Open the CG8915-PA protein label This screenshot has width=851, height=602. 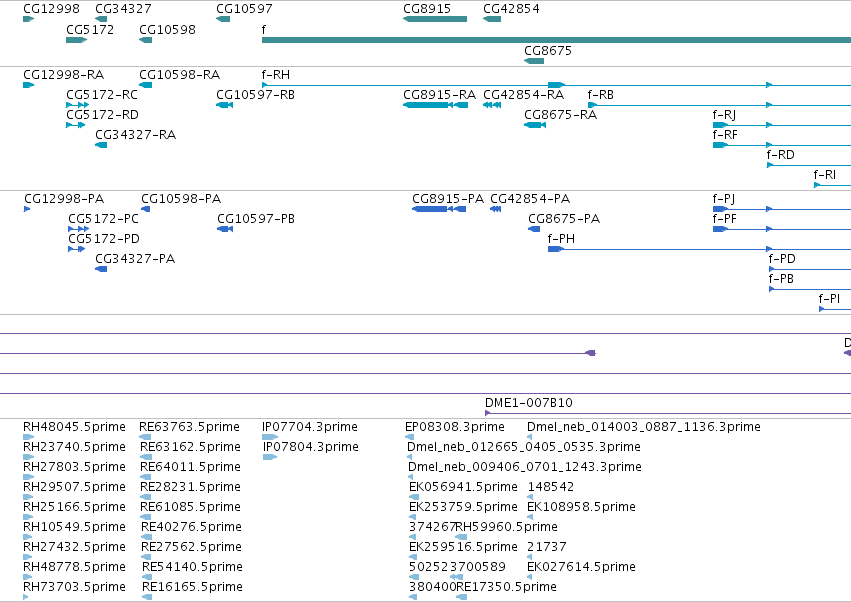[x=448, y=199]
